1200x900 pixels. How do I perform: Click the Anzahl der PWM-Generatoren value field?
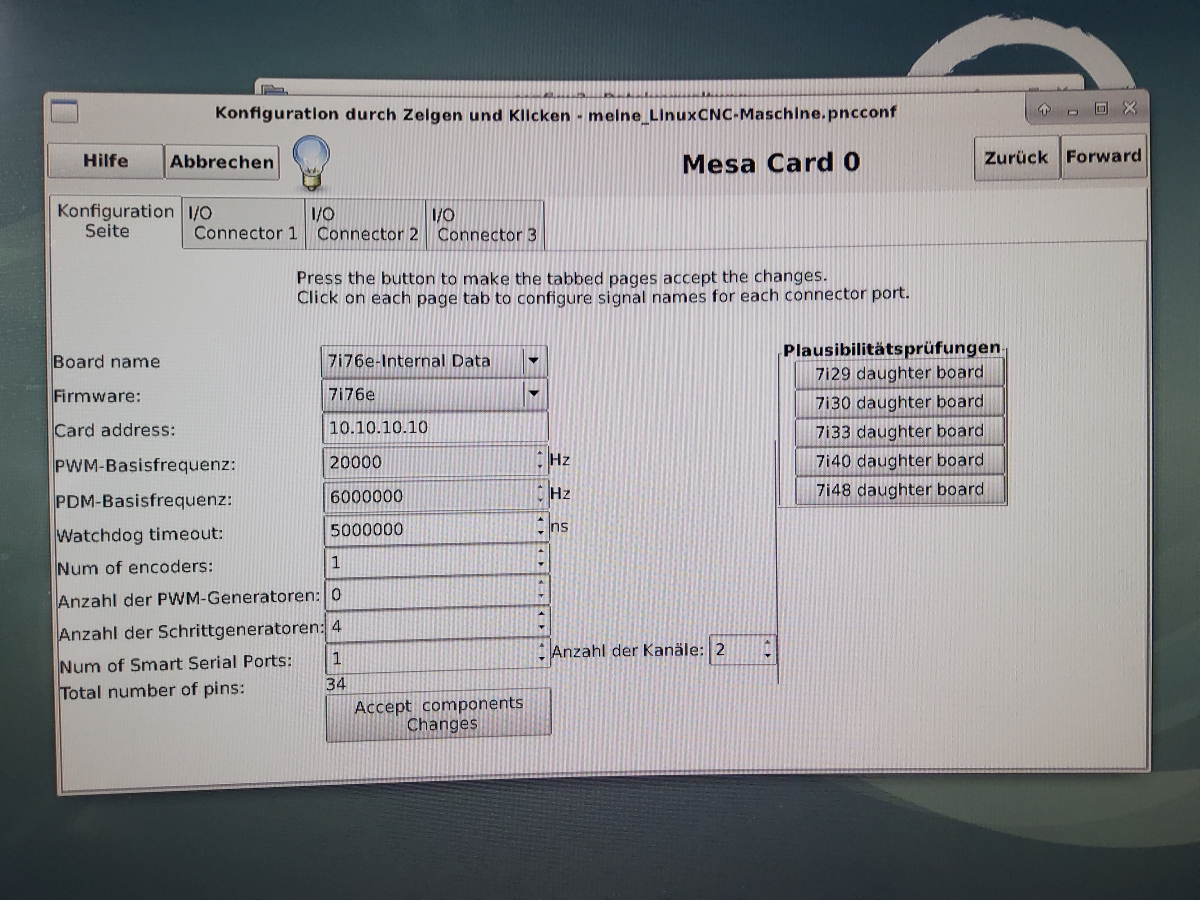tap(431, 593)
